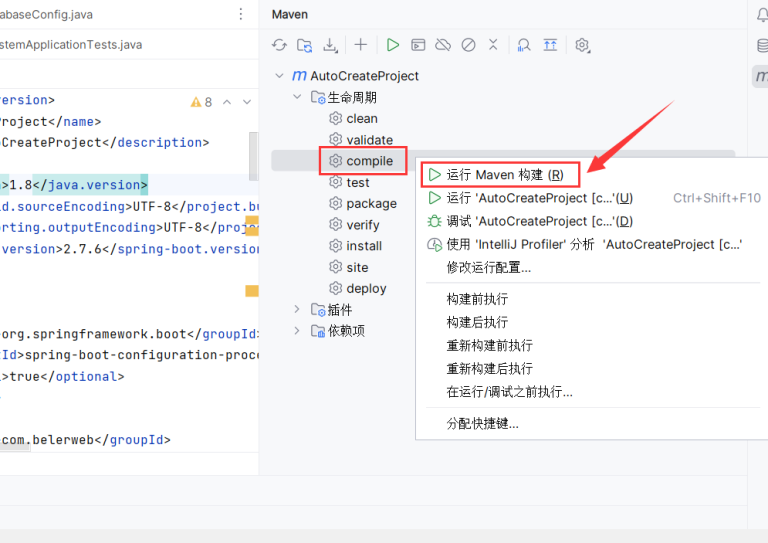Choose 运行 'AutoCreateProject [c...' (U) menu item

click(593, 198)
